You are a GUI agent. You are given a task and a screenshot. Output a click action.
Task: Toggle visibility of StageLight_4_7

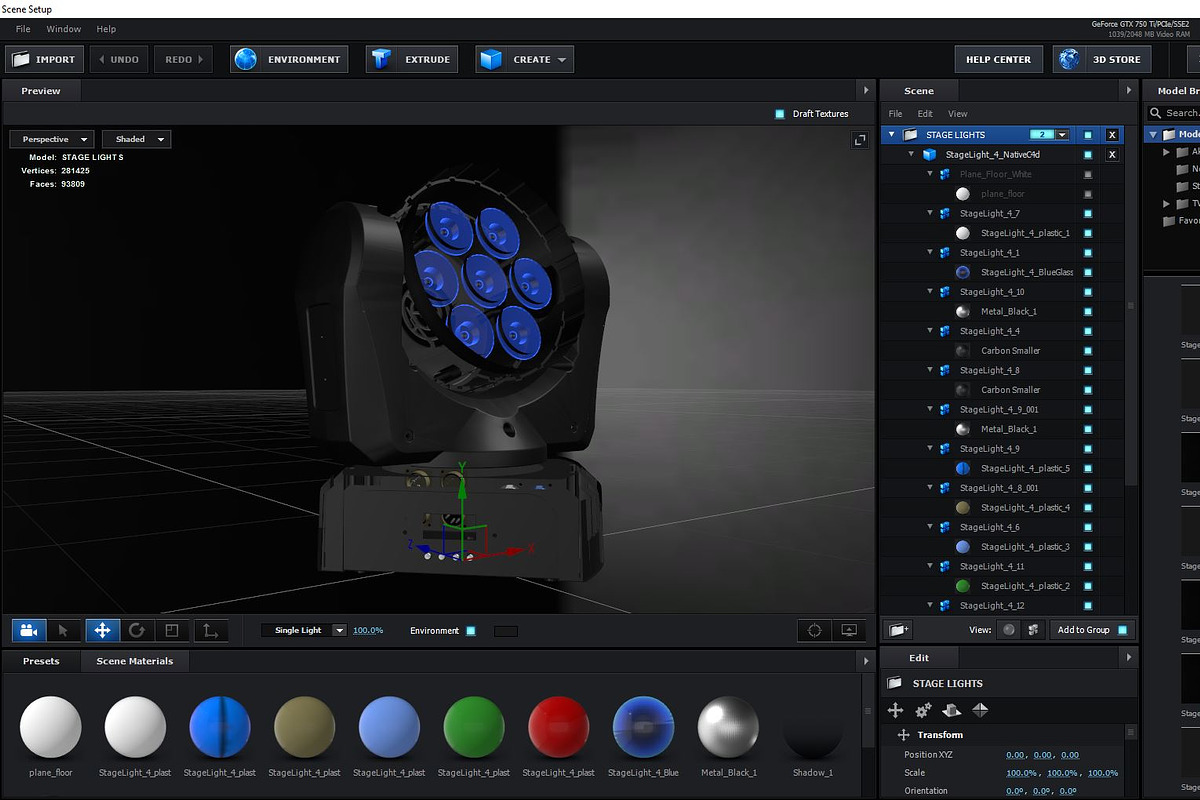coord(1088,213)
